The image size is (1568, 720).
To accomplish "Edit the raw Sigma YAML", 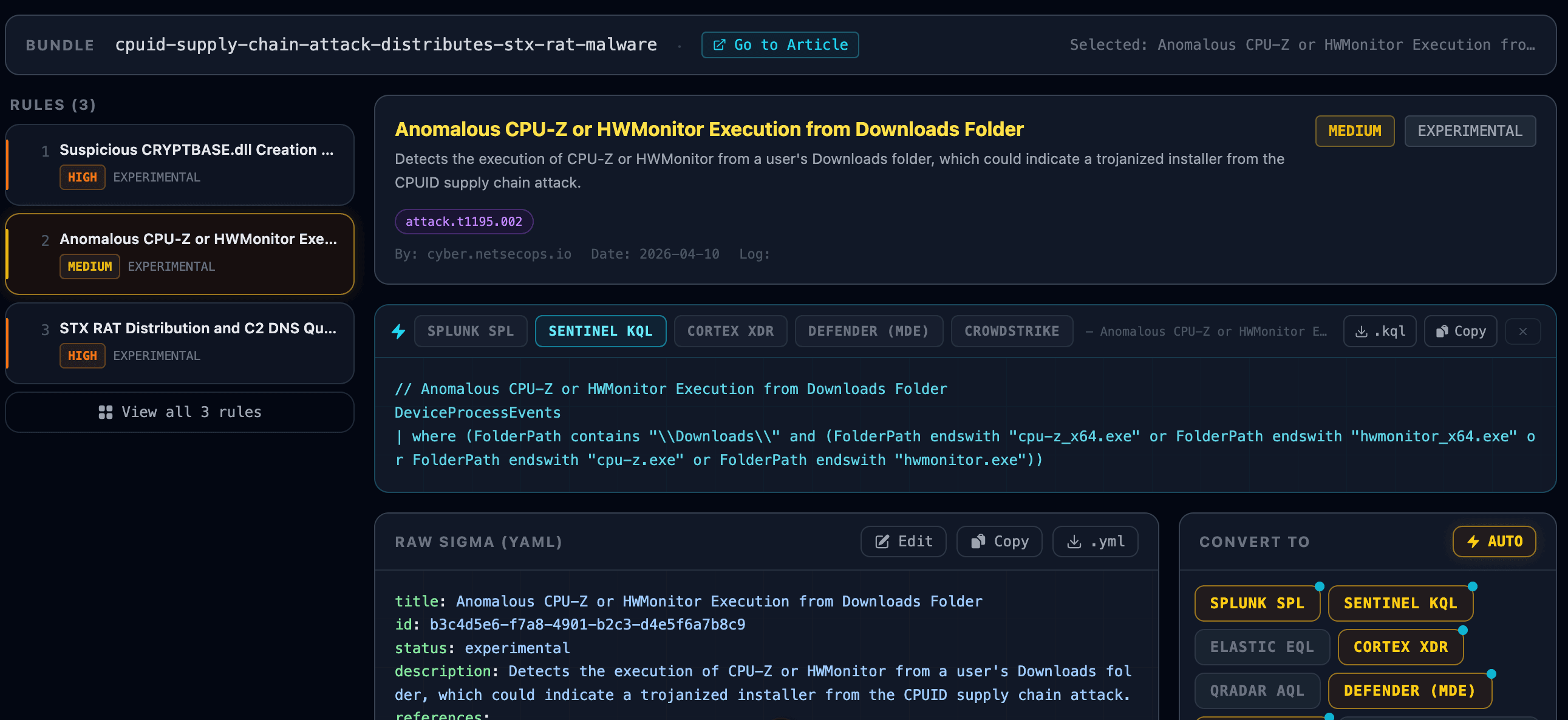I will coord(903,541).
